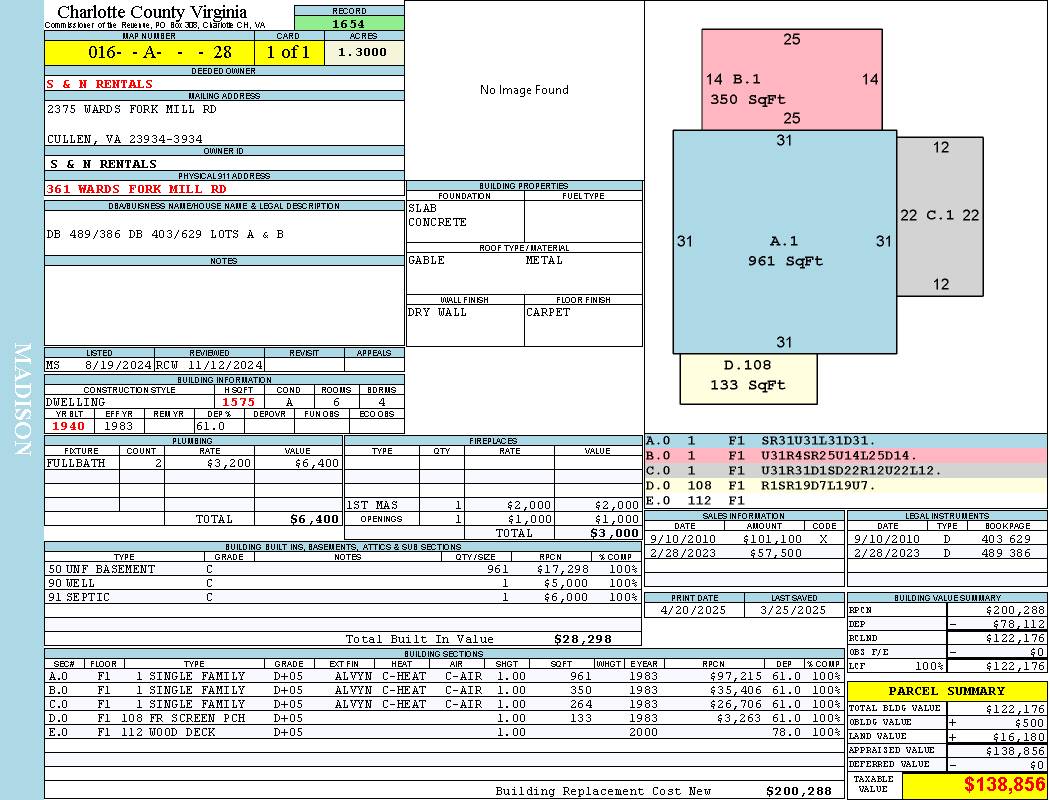
Task: Click sketch code row C.0 U31R31D1SD22R12U22L12
Action: tap(846, 471)
